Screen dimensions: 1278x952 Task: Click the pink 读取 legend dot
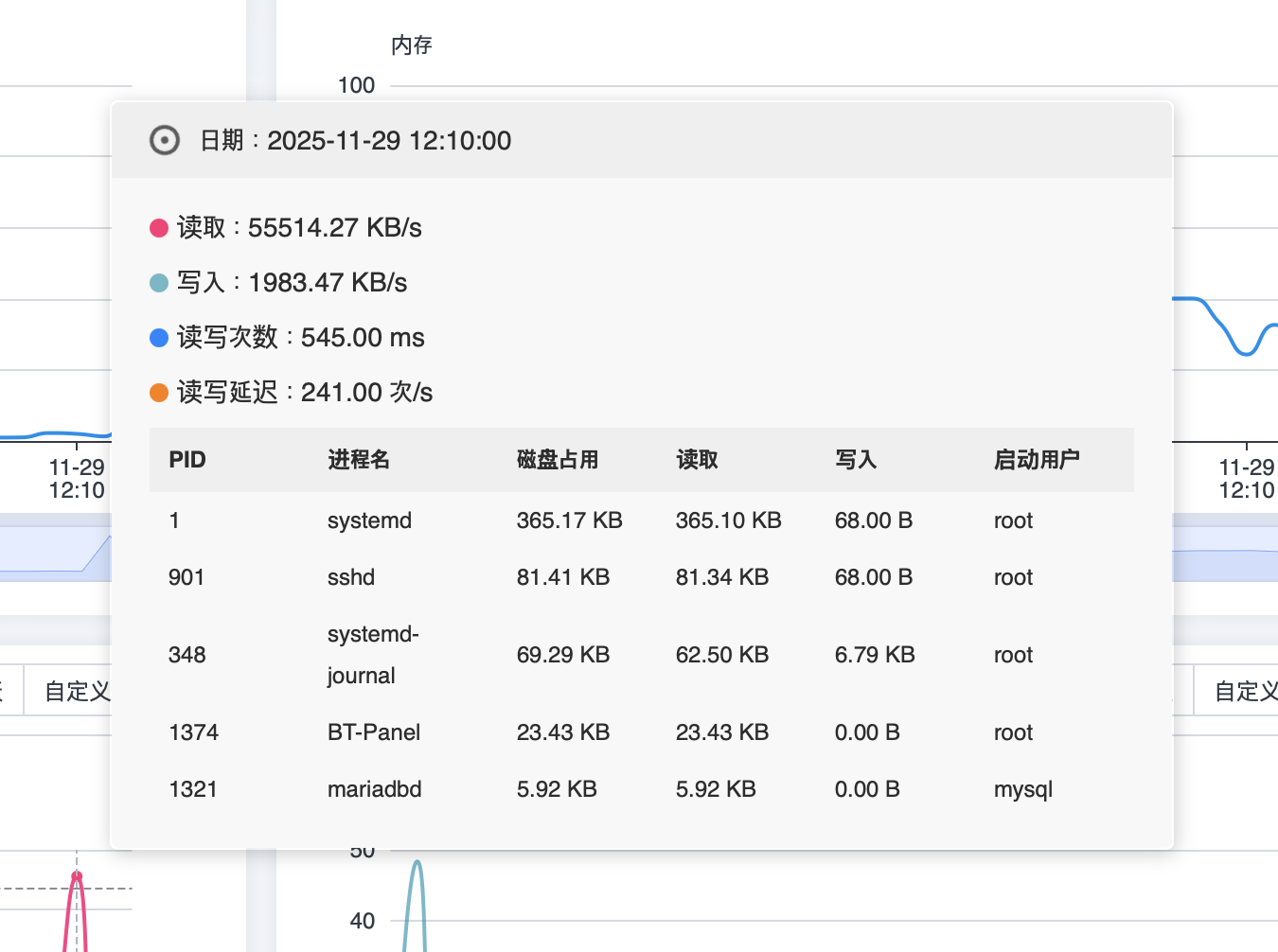[x=158, y=227]
